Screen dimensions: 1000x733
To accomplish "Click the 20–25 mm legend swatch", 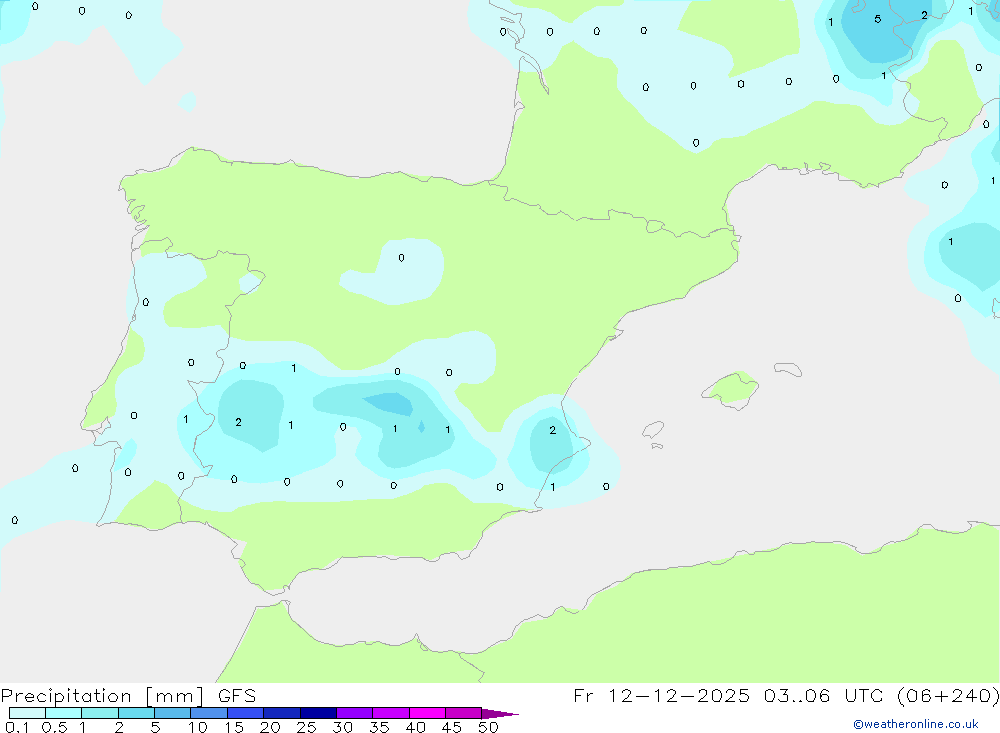I will pos(282,713).
